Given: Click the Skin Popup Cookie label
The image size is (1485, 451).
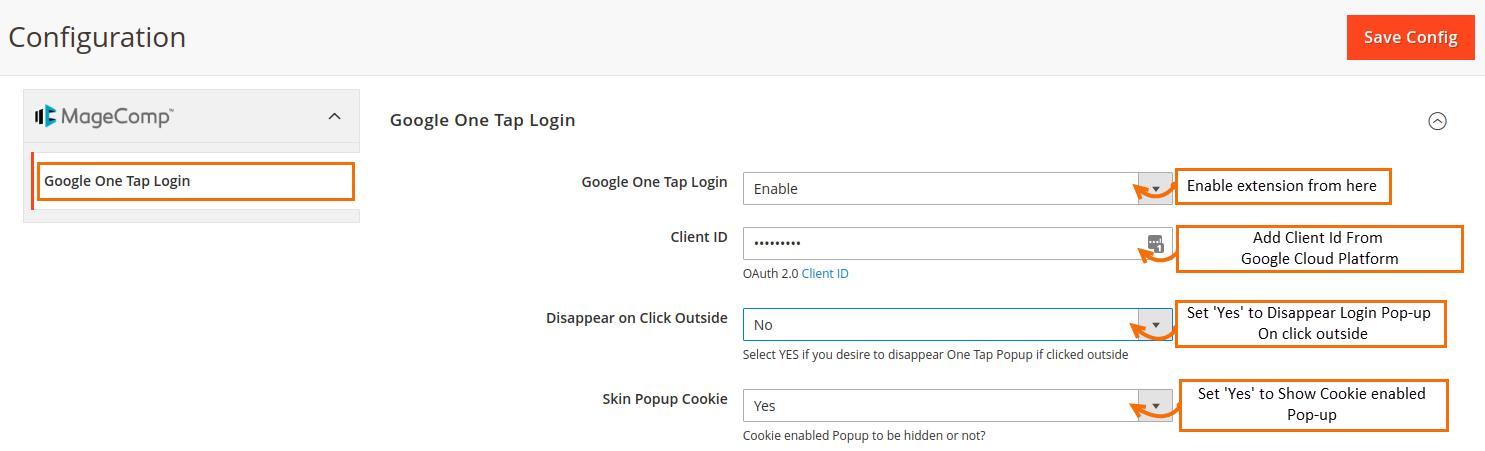Looking at the screenshot, I should pyautogui.click(x=665, y=398).
